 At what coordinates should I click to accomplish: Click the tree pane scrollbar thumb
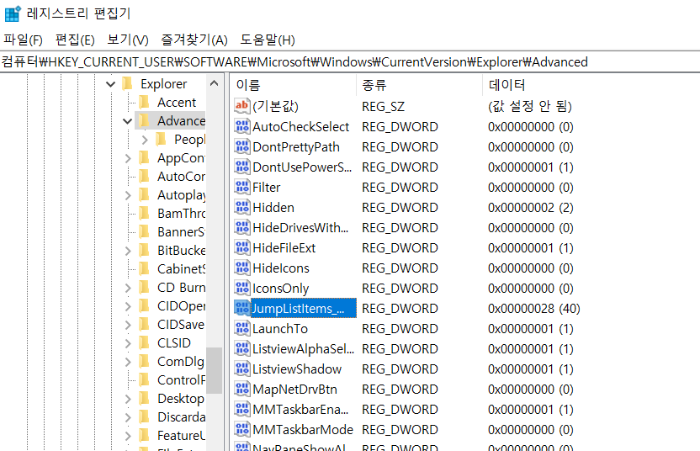click(x=214, y=370)
